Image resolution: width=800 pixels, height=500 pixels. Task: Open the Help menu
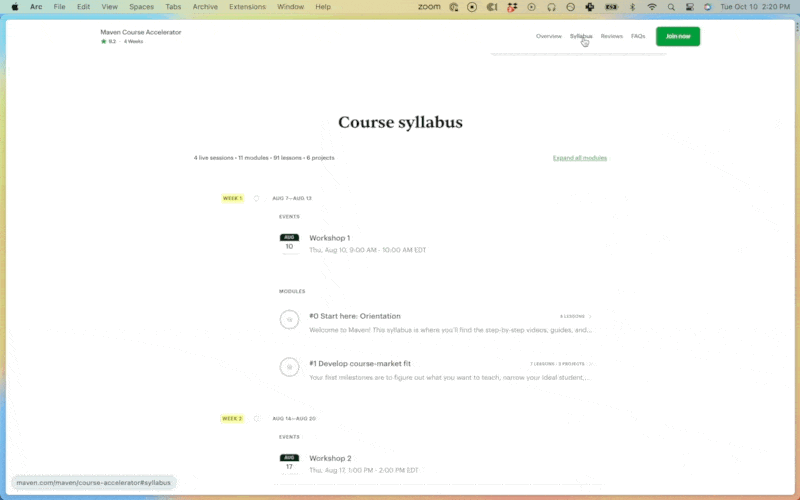click(323, 7)
